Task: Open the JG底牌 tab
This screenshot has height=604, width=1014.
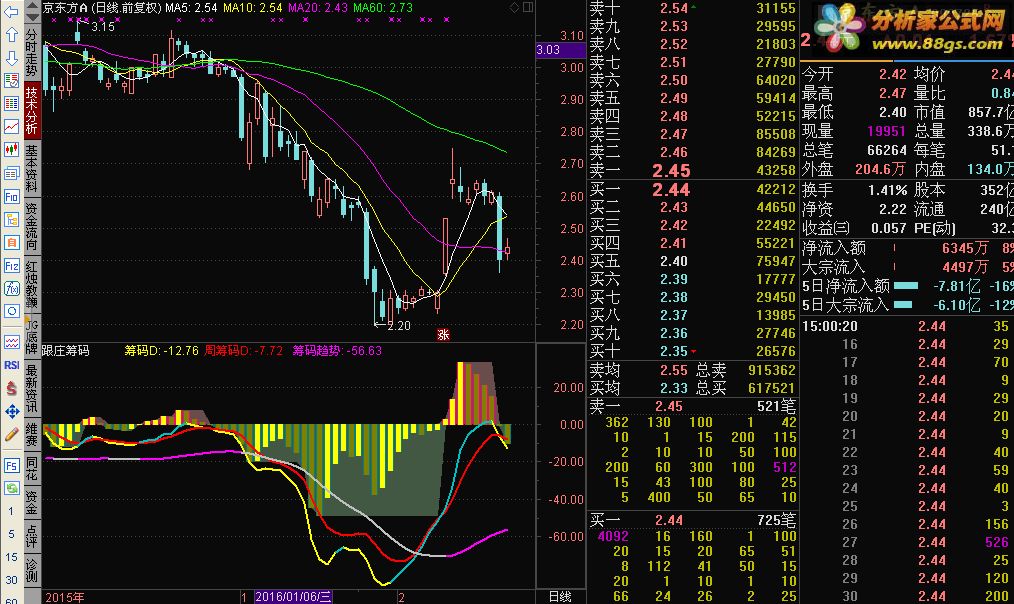Action: tap(32, 336)
